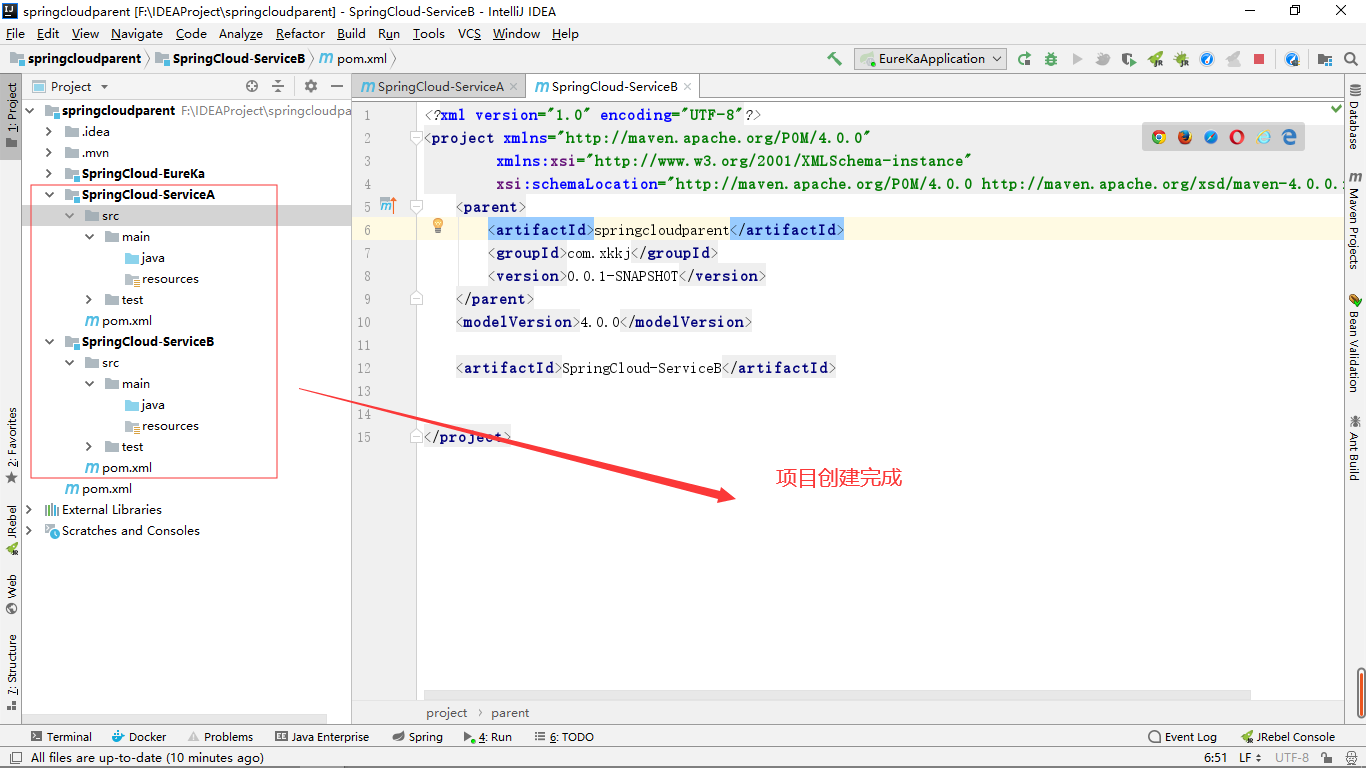
Task: Select pom.xml under SpringCloud-ServiceA
Action: point(127,321)
